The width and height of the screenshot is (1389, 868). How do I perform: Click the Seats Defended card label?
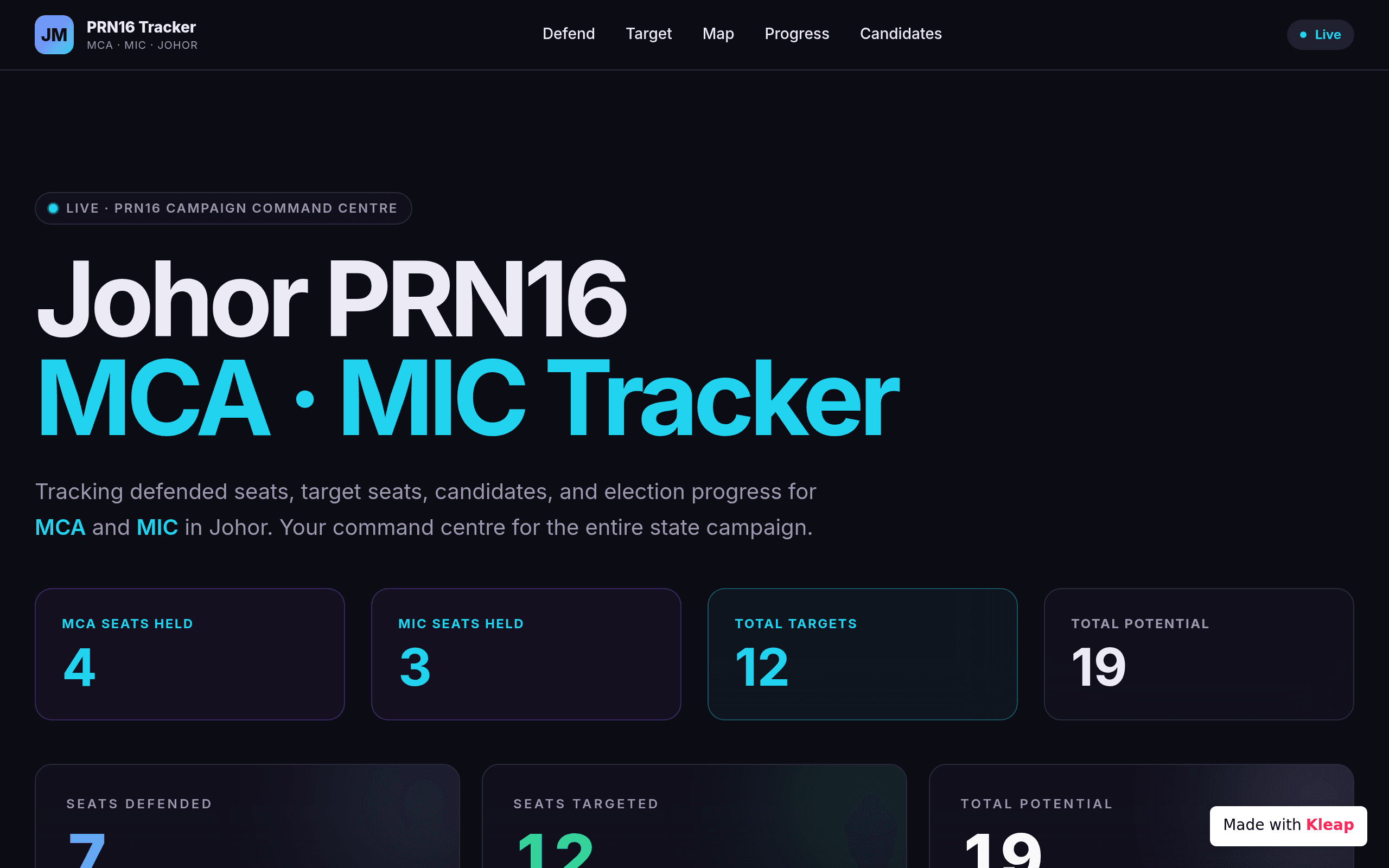point(139,803)
